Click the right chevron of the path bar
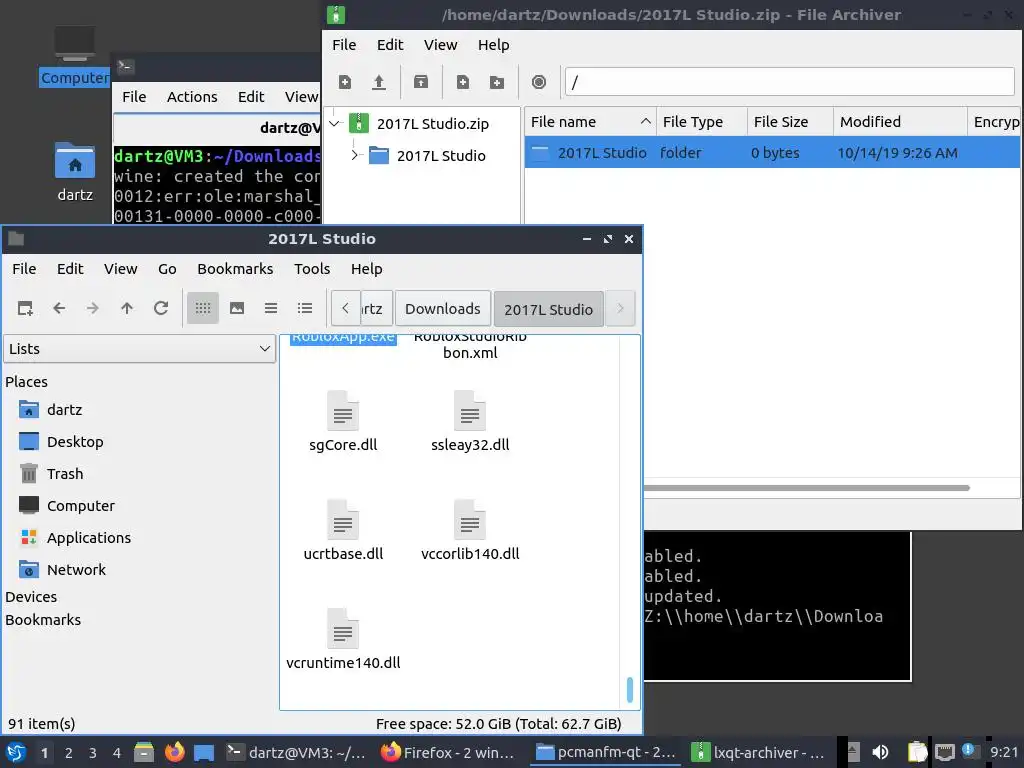Screen dimensions: 1024x768 [x=620, y=308]
